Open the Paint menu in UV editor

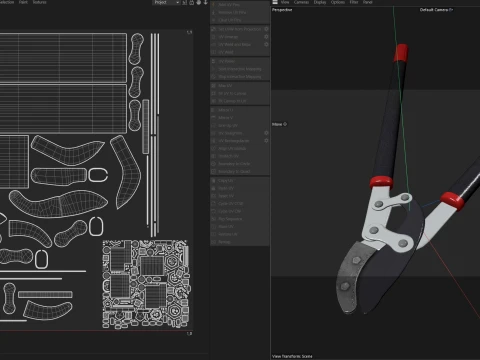pyautogui.click(x=23, y=2)
